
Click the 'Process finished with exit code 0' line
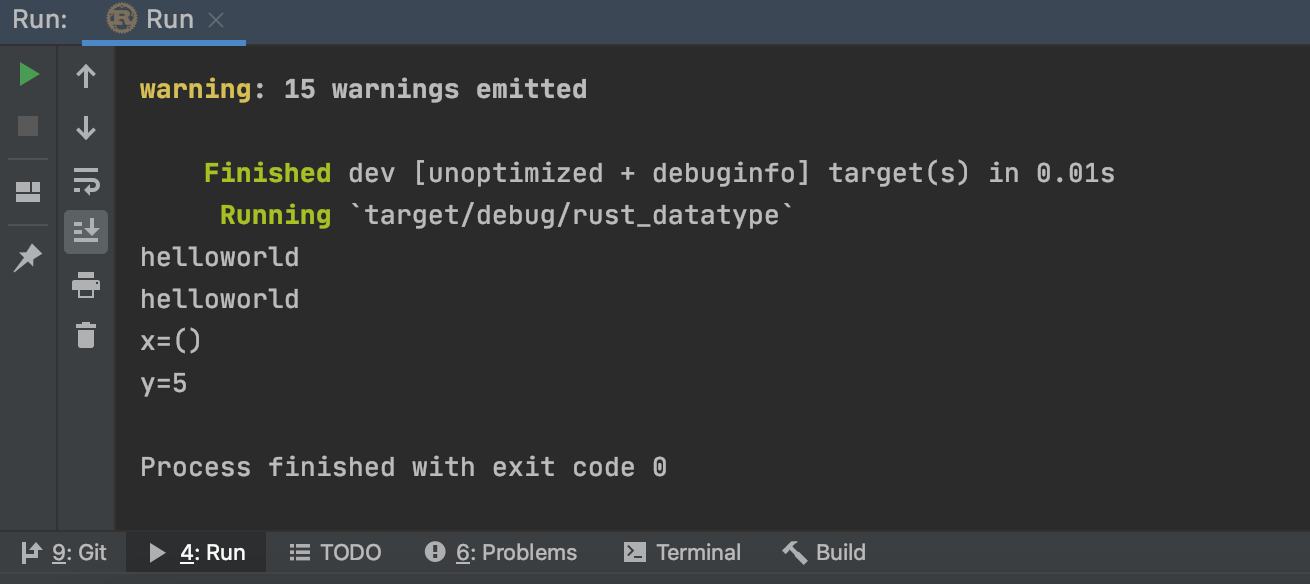[403, 467]
